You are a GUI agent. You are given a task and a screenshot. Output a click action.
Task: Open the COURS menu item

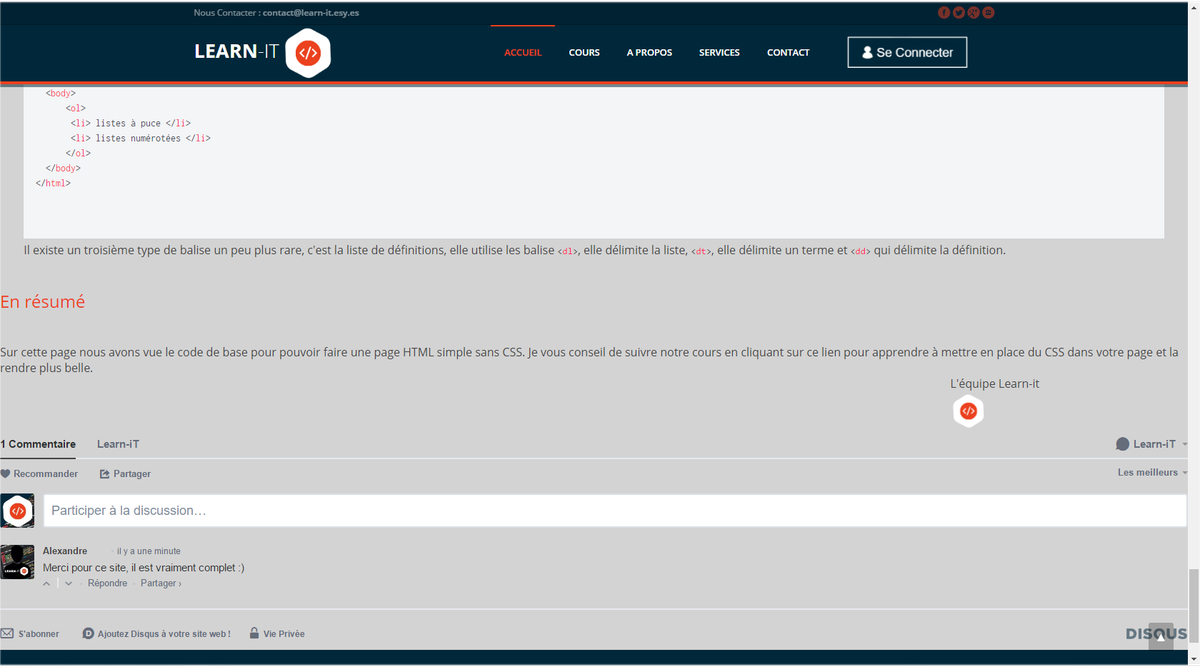click(x=584, y=53)
